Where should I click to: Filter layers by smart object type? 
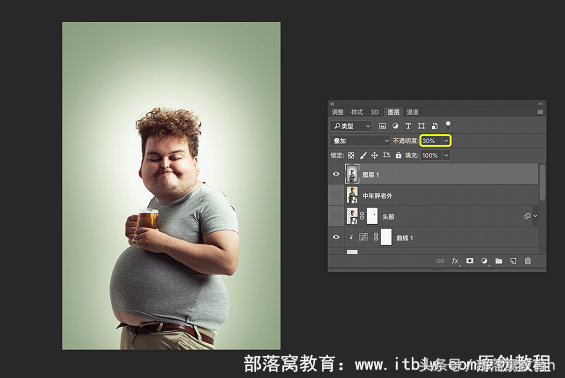(435, 126)
